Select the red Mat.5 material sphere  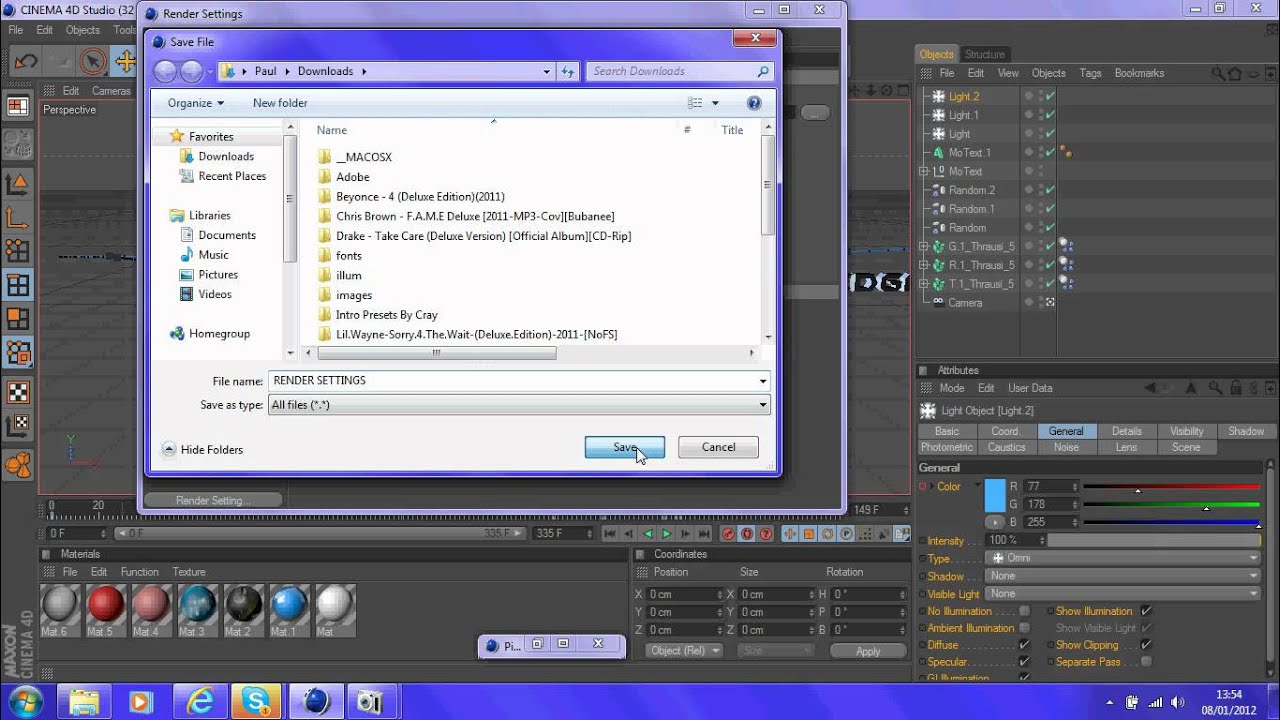(x=105, y=604)
